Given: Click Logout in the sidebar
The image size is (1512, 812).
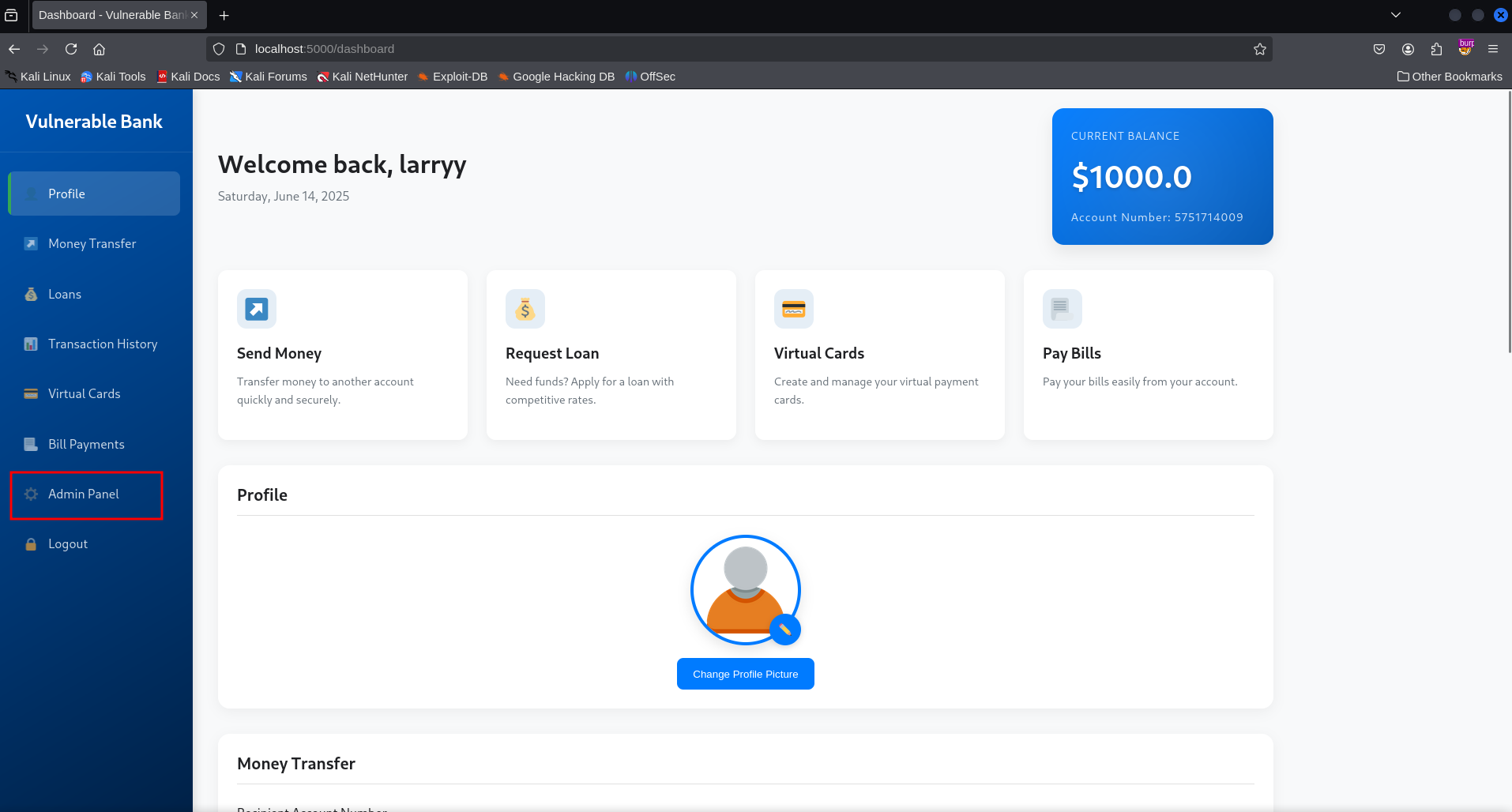Looking at the screenshot, I should 67,543.
